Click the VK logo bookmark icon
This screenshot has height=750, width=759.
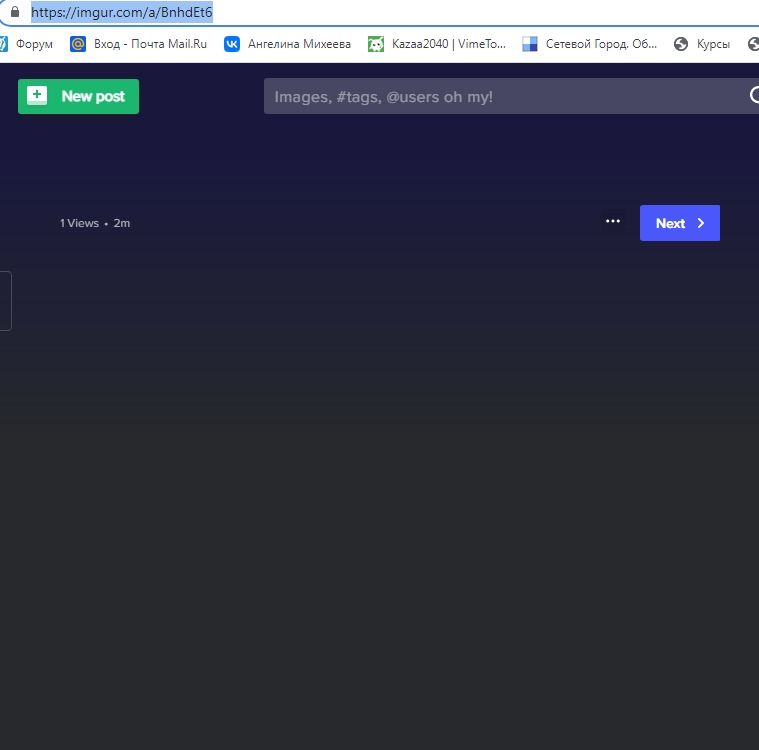pos(232,44)
